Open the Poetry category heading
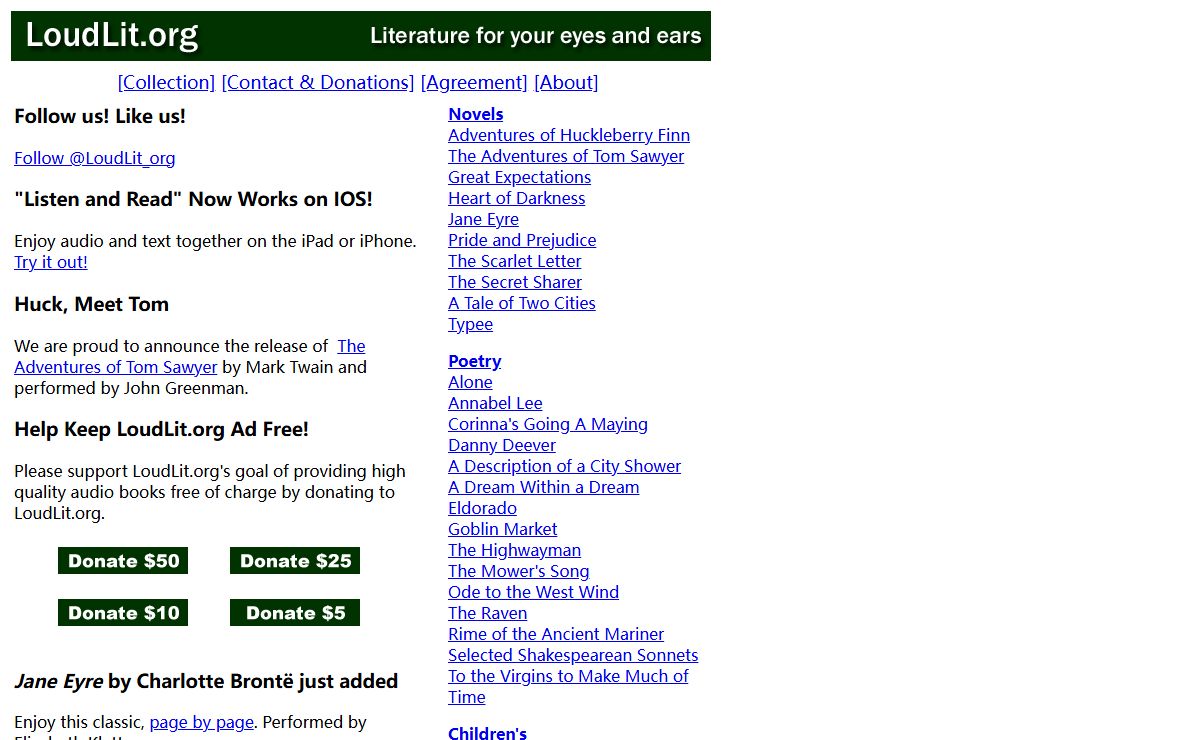Screen dimensions: 1200x740 475,361
